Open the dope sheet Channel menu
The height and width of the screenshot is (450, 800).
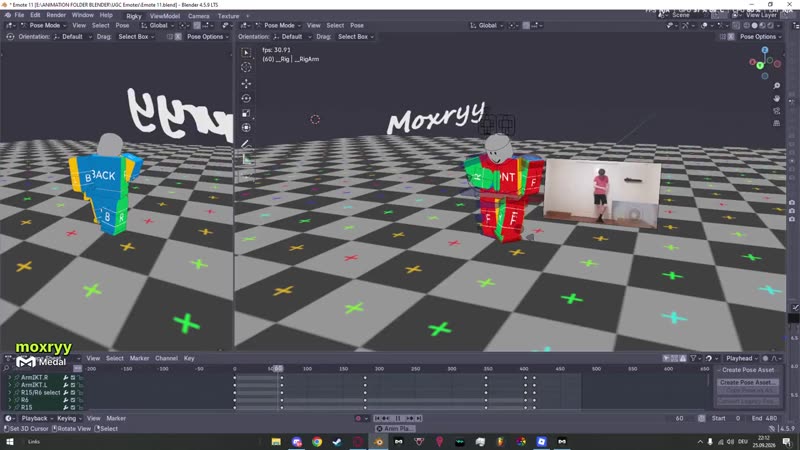[166, 358]
